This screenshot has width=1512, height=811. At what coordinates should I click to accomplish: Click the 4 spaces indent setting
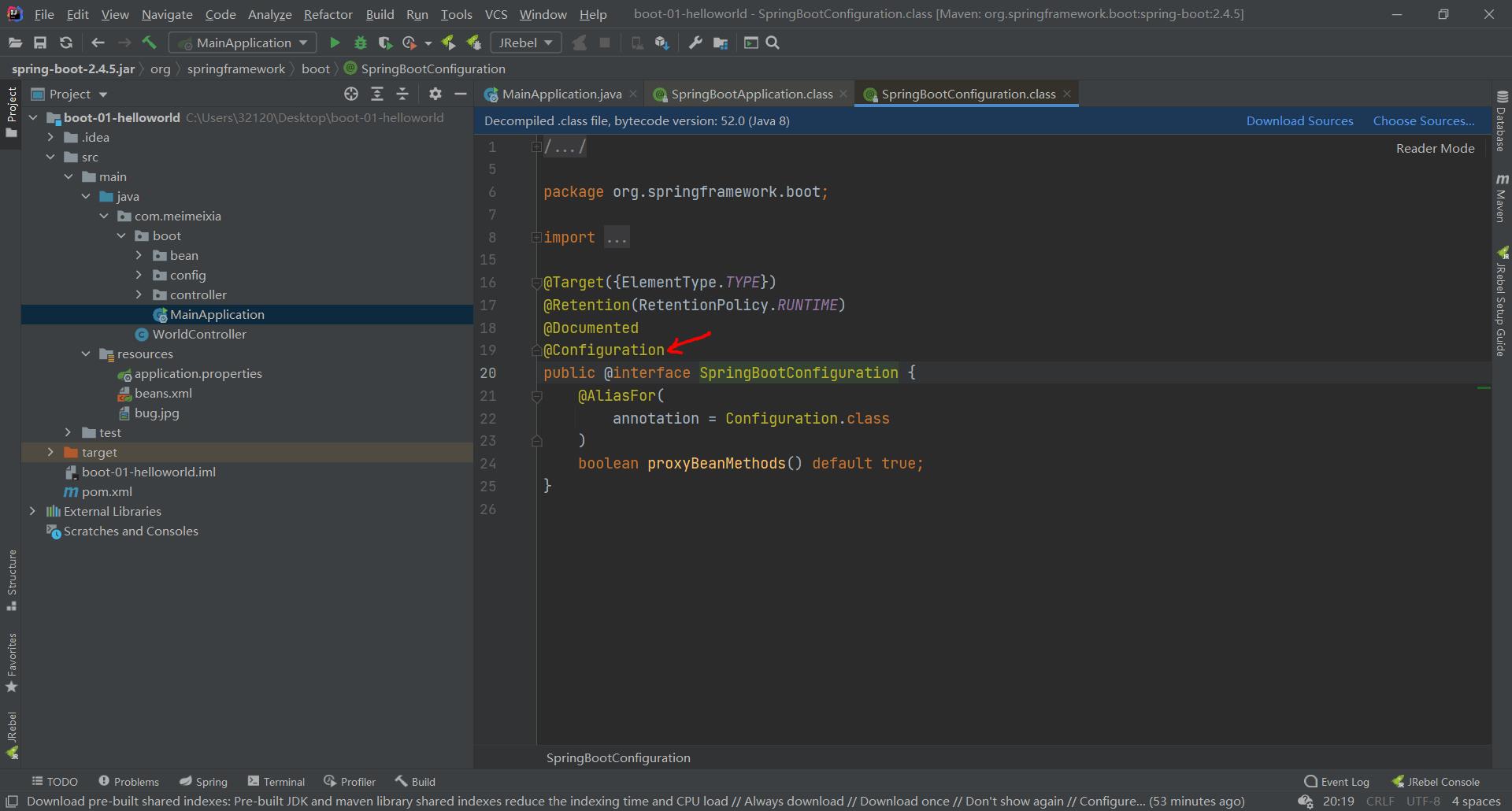[1476, 802]
